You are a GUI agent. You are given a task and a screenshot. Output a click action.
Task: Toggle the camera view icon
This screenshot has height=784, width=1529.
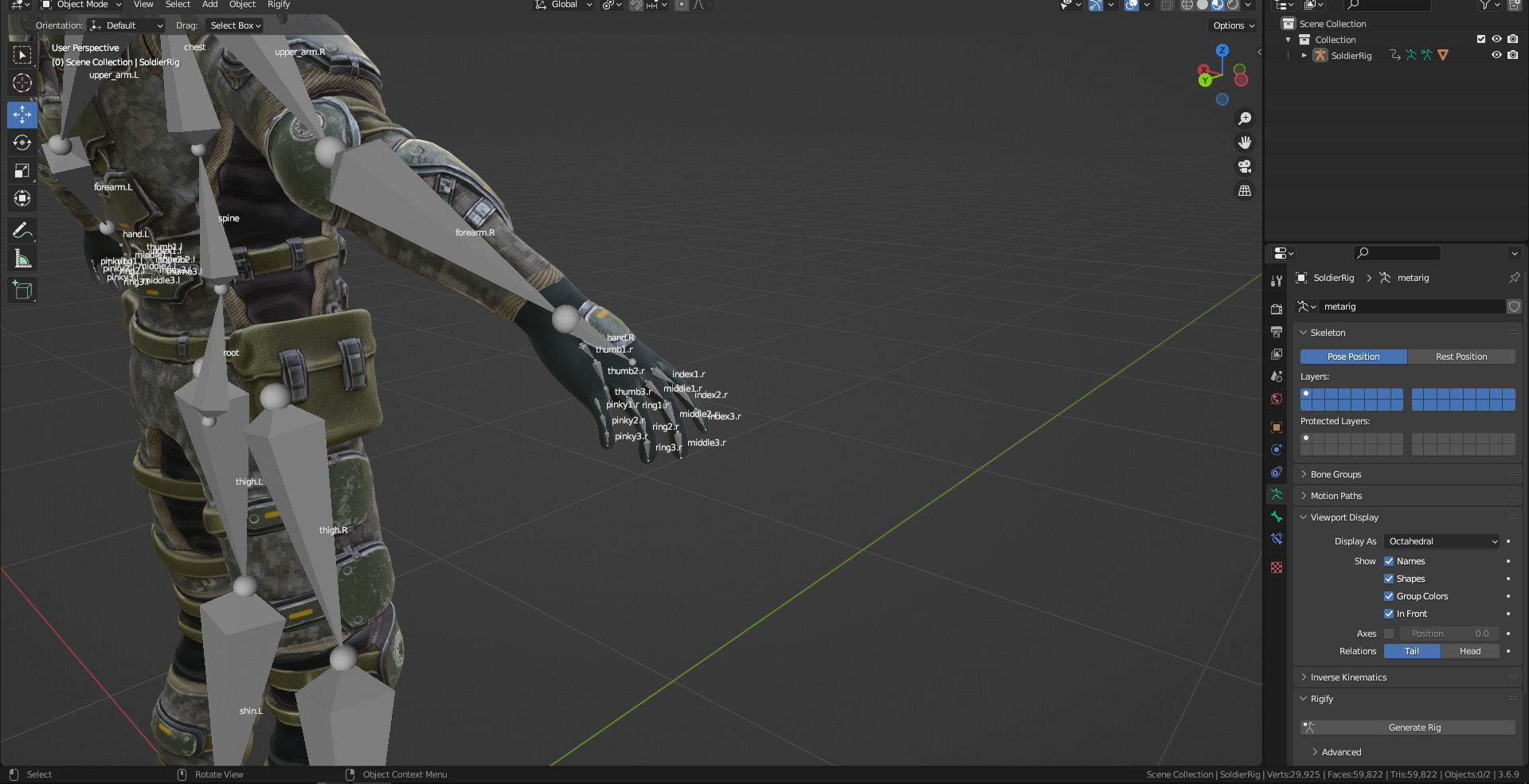tap(1245, 166)
